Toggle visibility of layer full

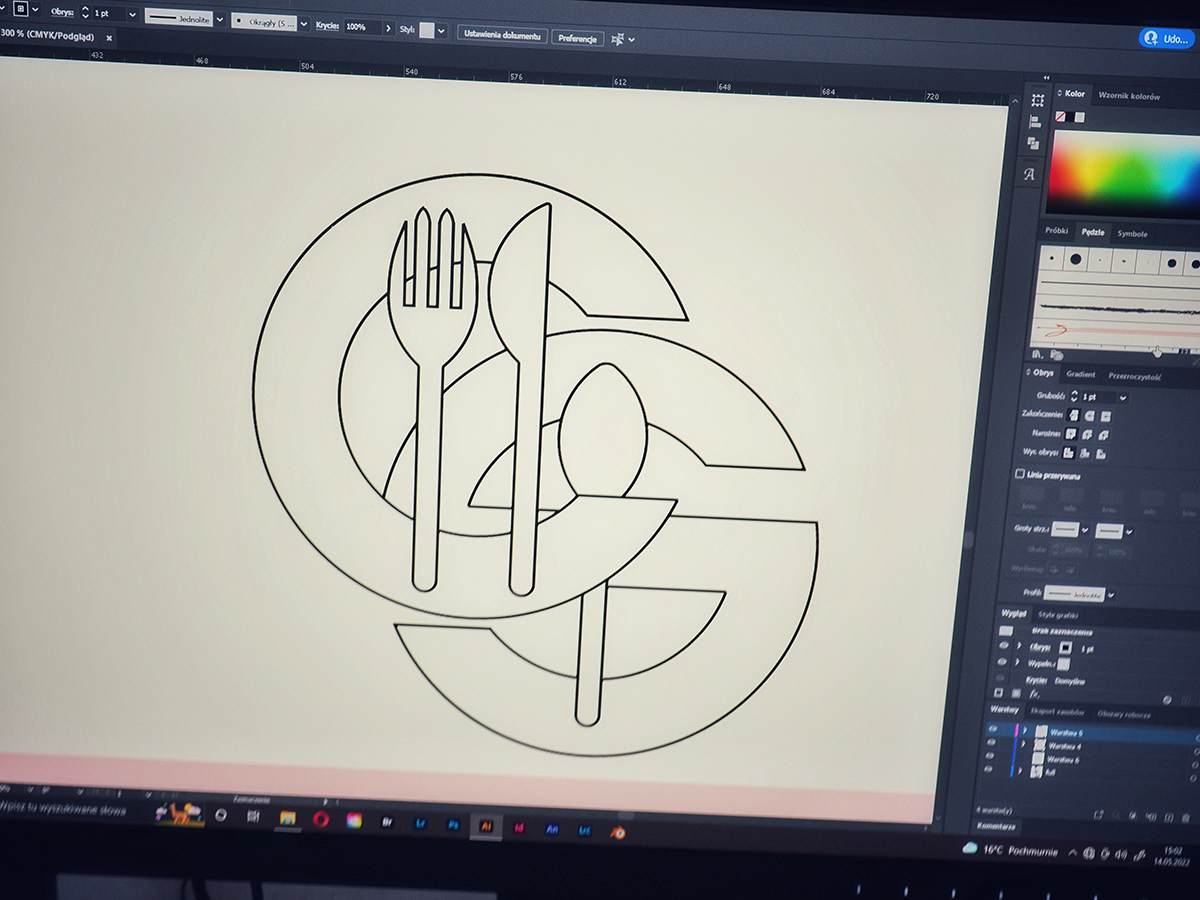pos(990,770)
